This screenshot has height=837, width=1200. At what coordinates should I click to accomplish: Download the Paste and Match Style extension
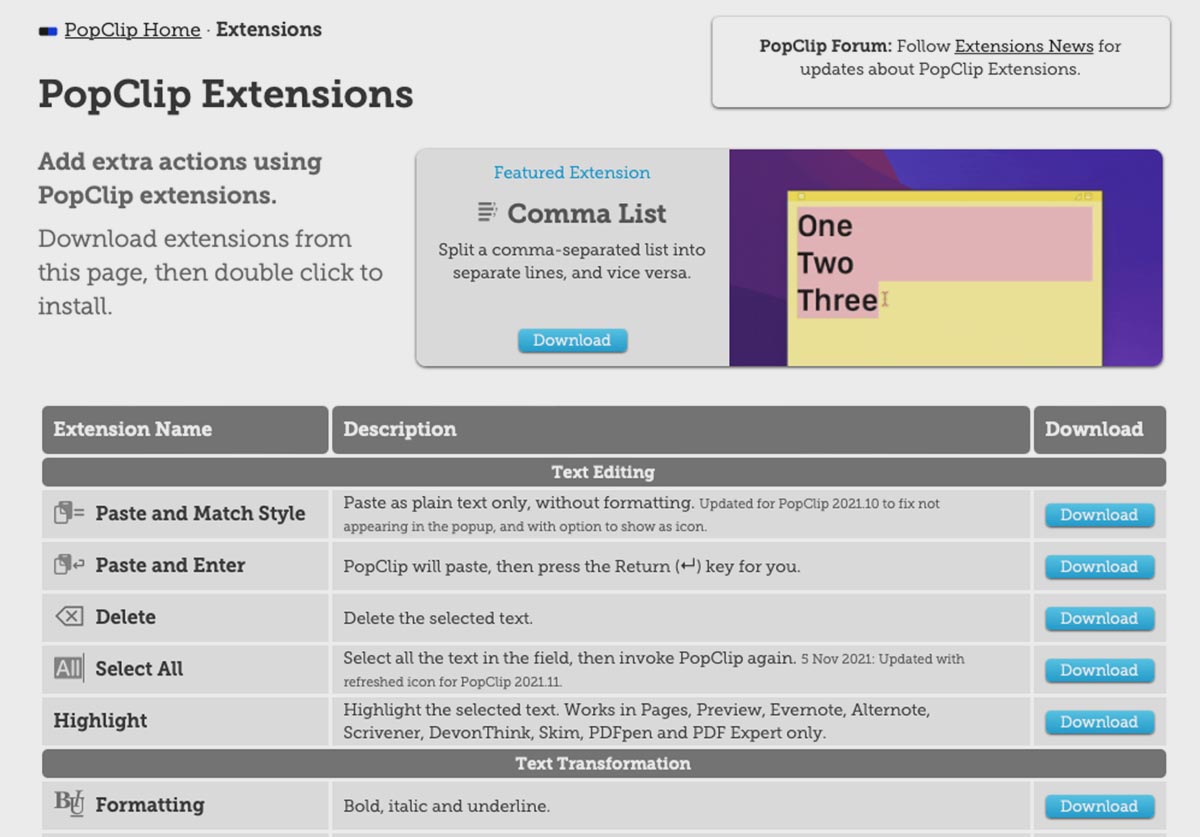click(x=1099, y=515)
